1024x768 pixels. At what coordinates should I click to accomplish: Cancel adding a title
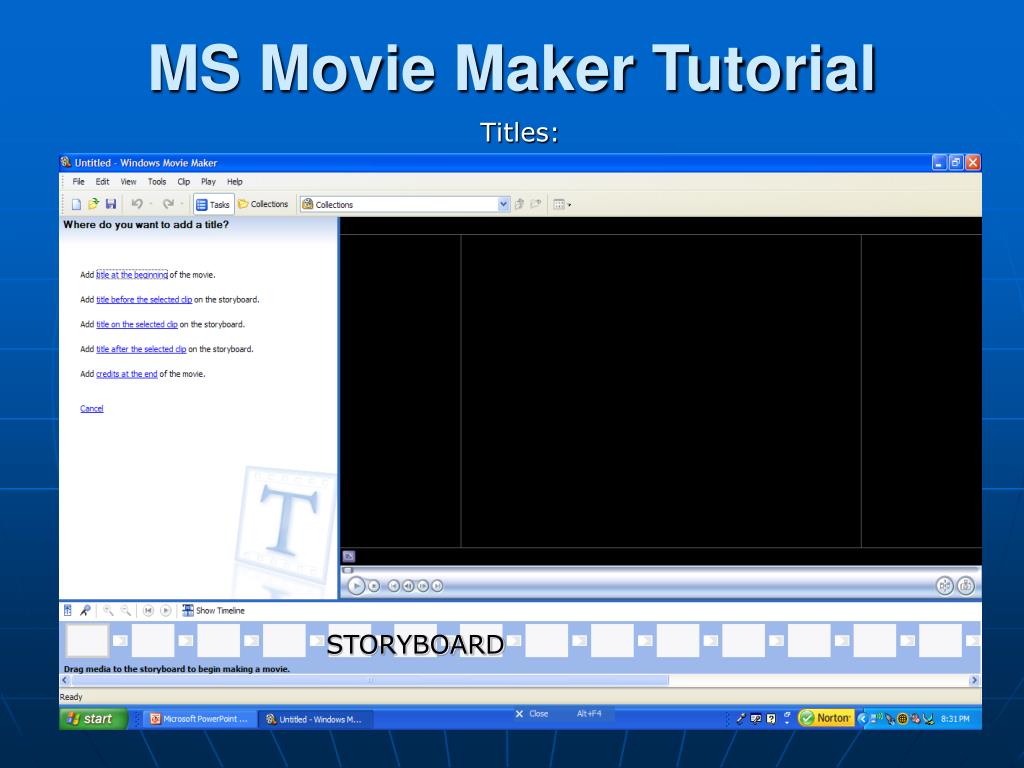point(91,409)
